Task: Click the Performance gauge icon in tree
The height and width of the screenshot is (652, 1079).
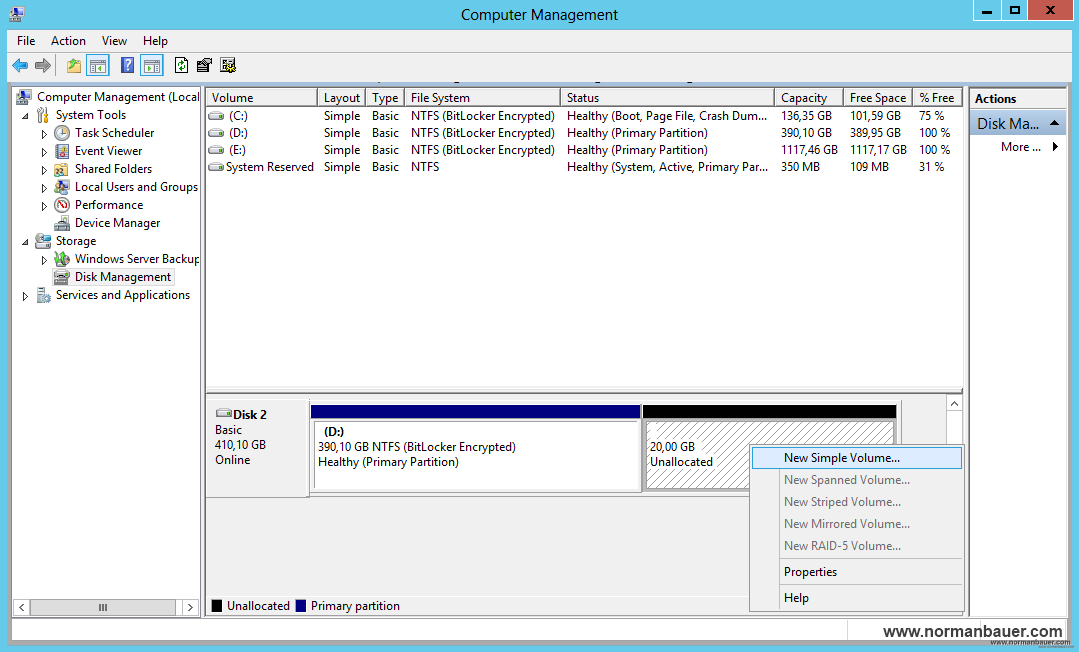Action: pyautogui.click(x=62, y=205)
